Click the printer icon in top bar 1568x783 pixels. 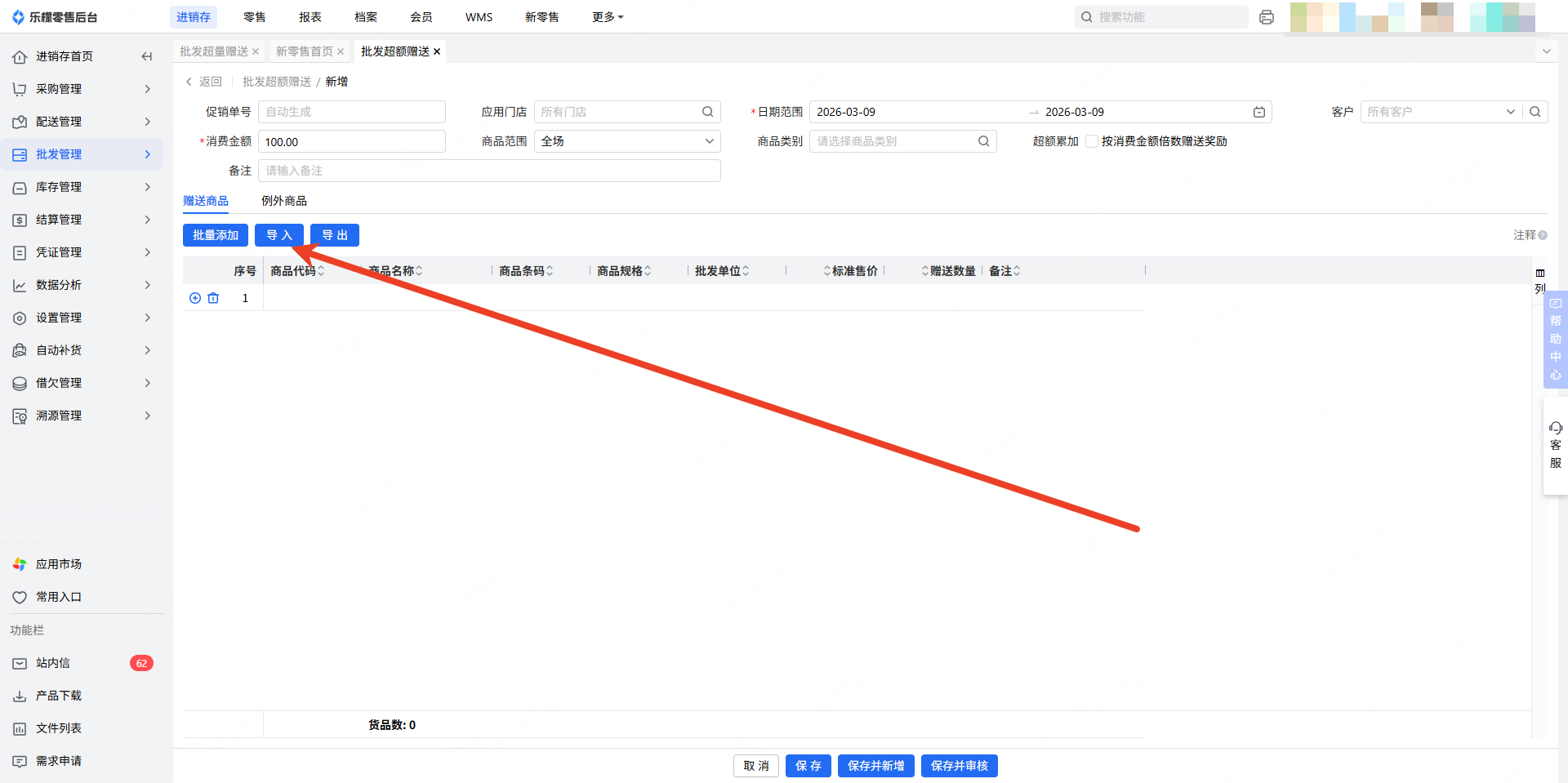1267,17
